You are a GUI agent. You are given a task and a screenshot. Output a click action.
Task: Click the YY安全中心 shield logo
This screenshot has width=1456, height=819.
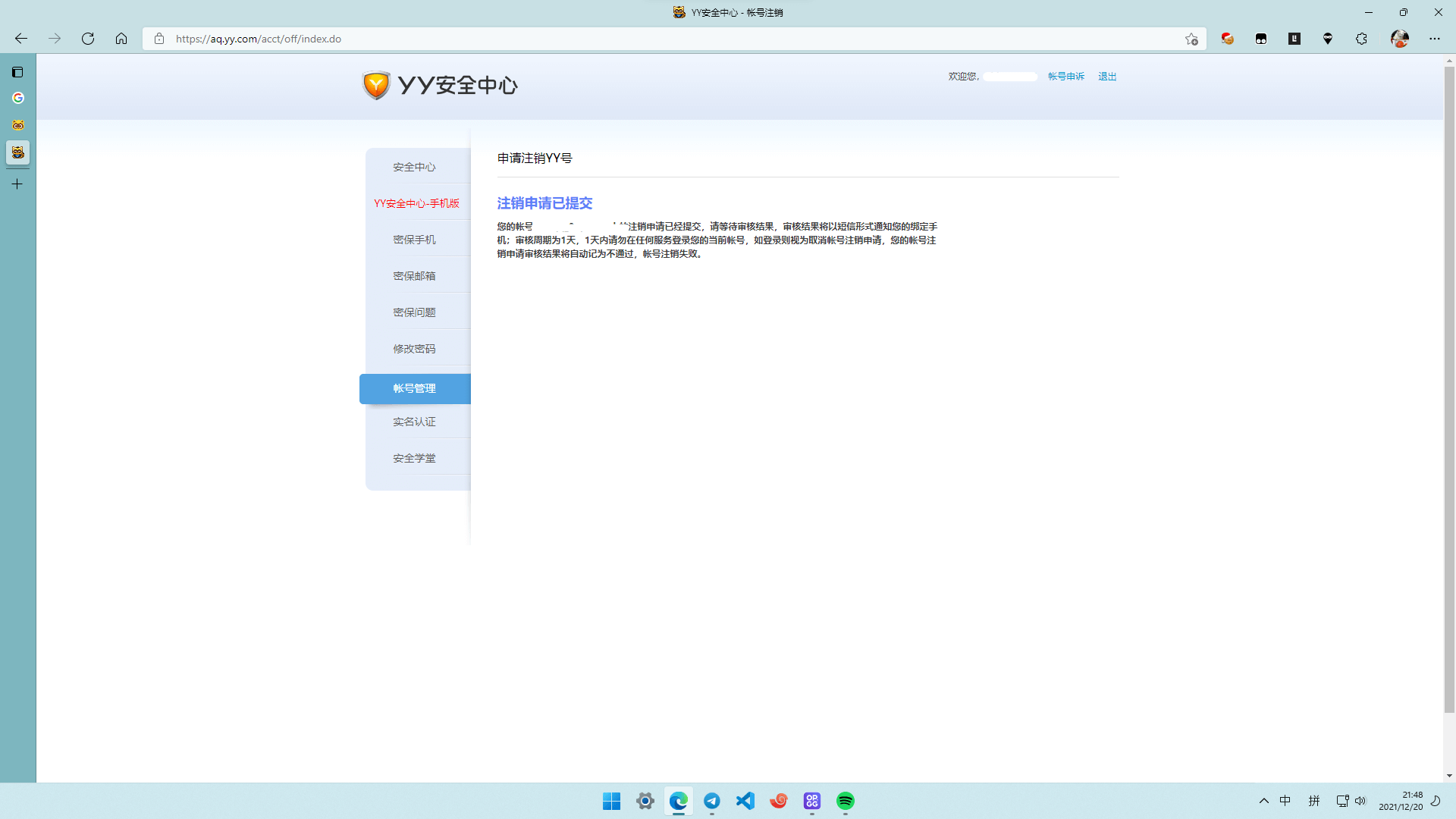(x=376, y=85)
